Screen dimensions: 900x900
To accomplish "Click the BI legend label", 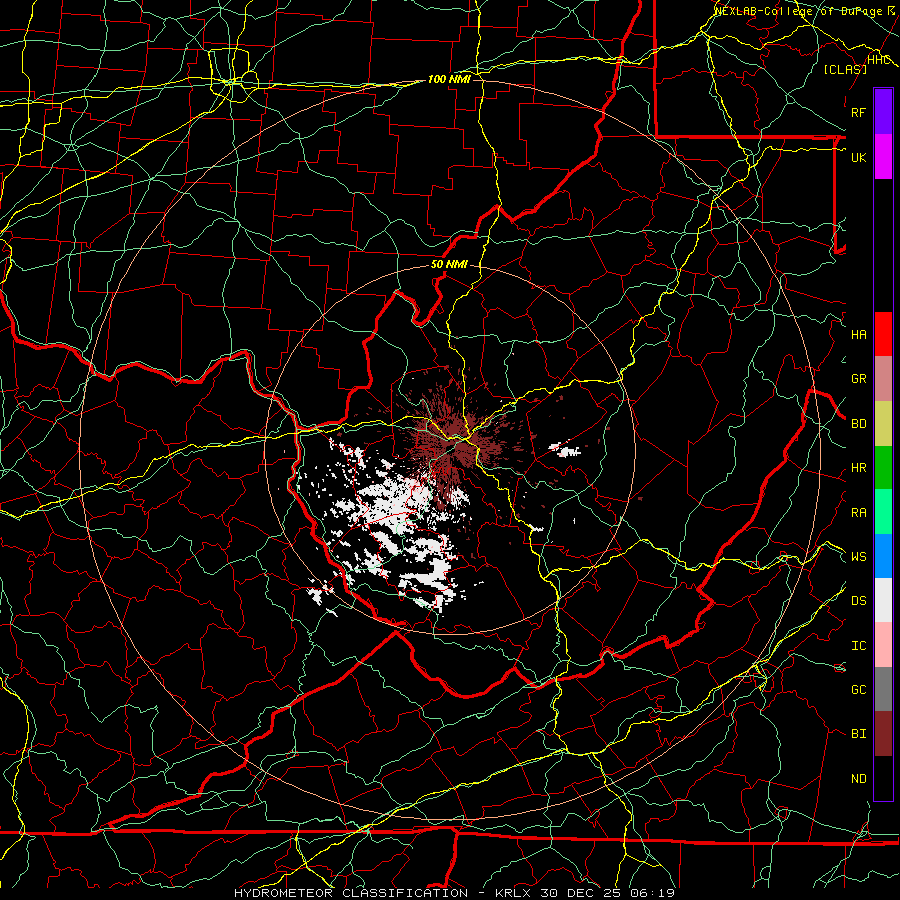I will point(859,734).
